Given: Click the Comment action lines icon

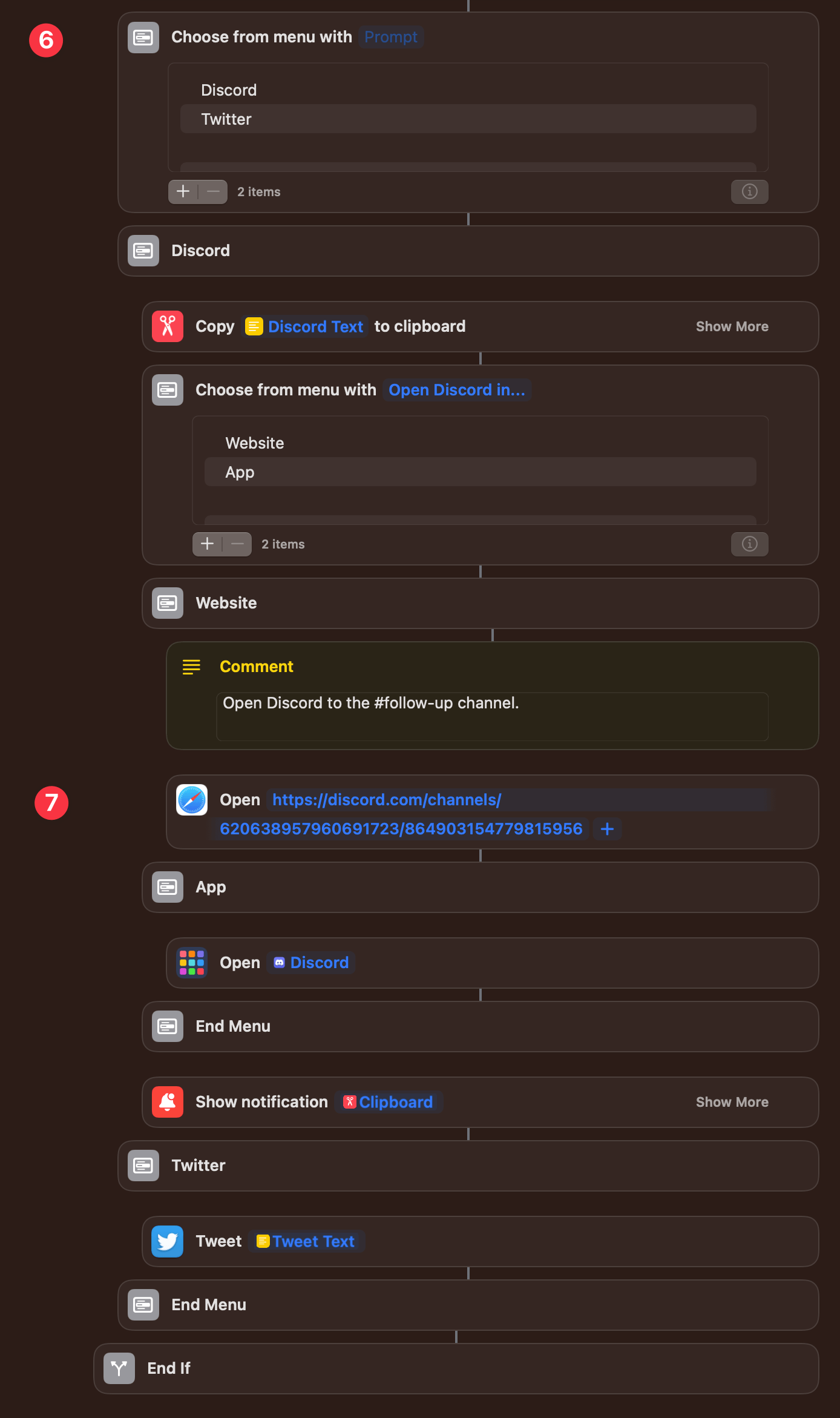Looking at the screenshot, I should pos(191,667).
